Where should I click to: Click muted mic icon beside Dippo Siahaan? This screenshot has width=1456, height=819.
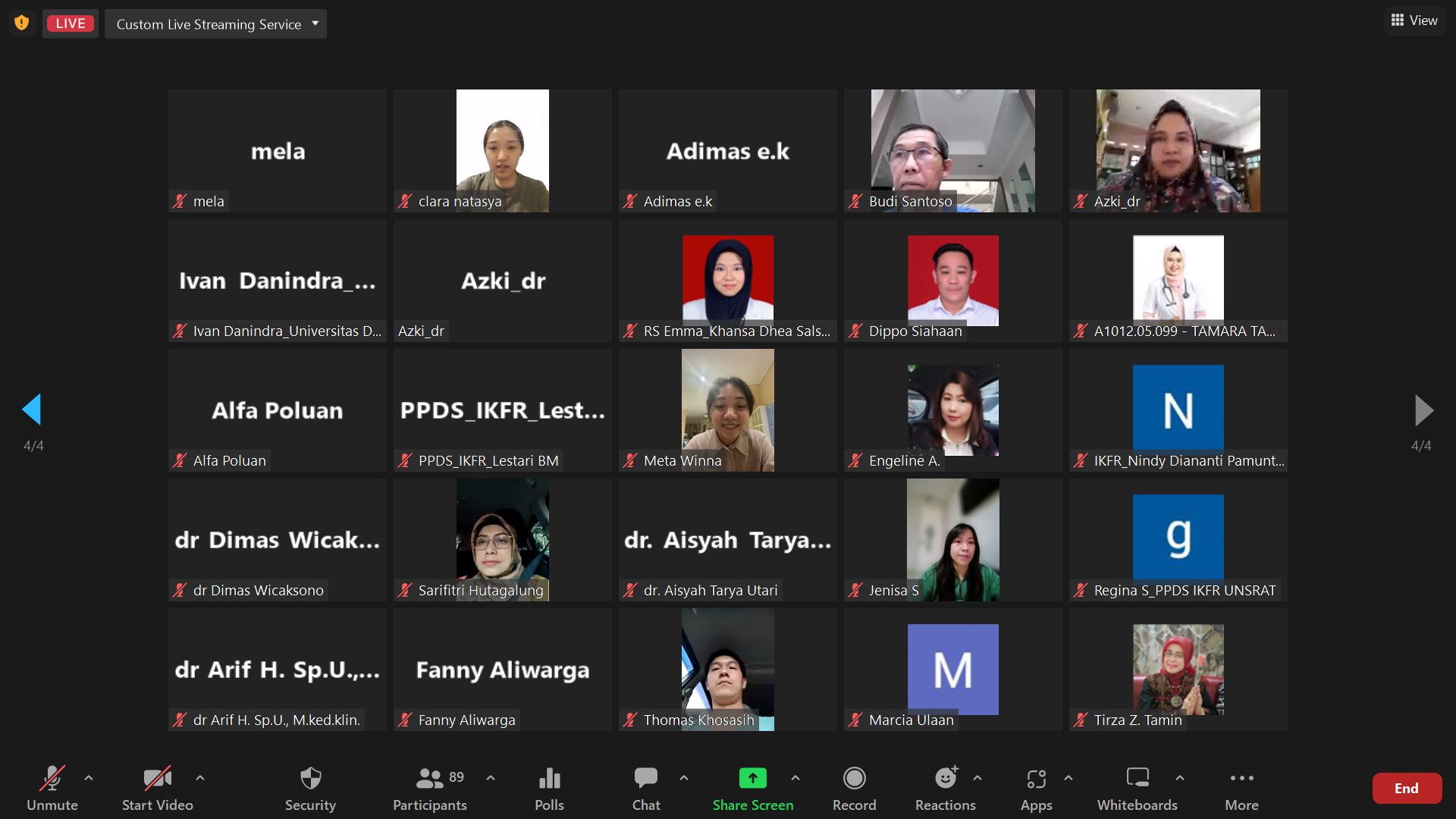point(855,331)
